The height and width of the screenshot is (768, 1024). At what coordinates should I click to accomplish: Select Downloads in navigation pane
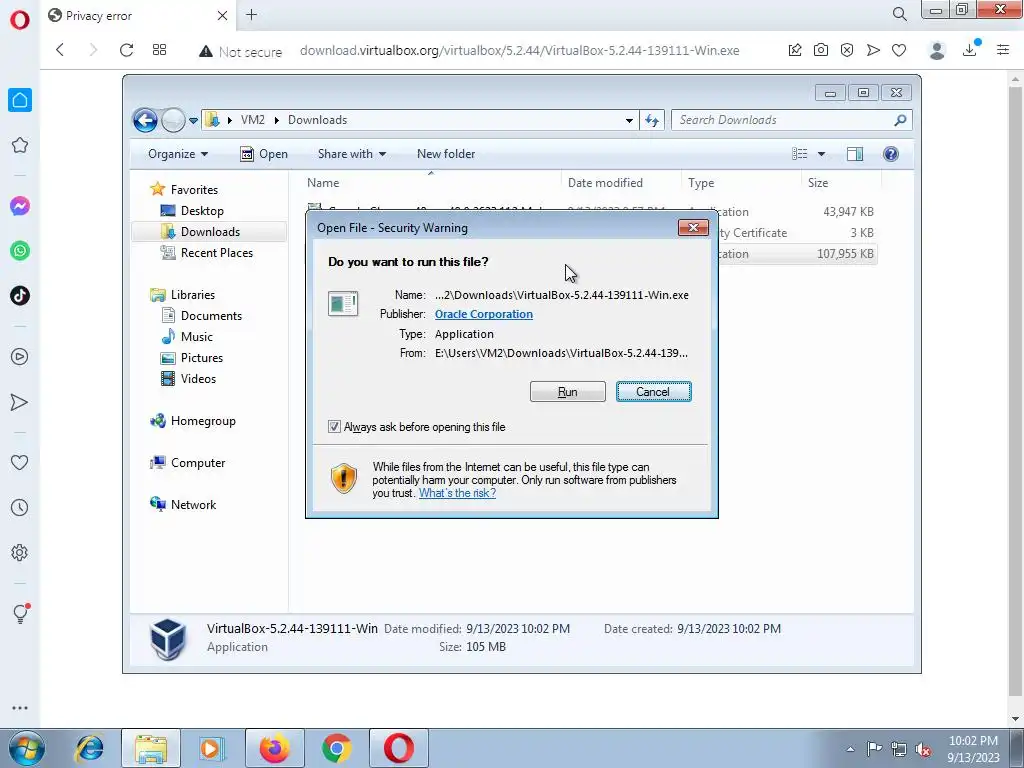[210, 232]
